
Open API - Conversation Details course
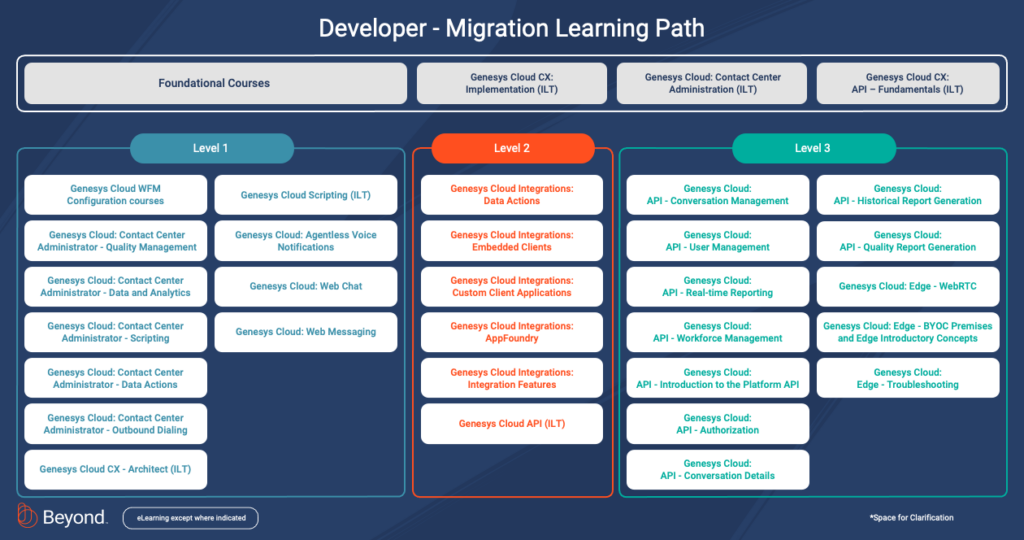tap(718, 469)
